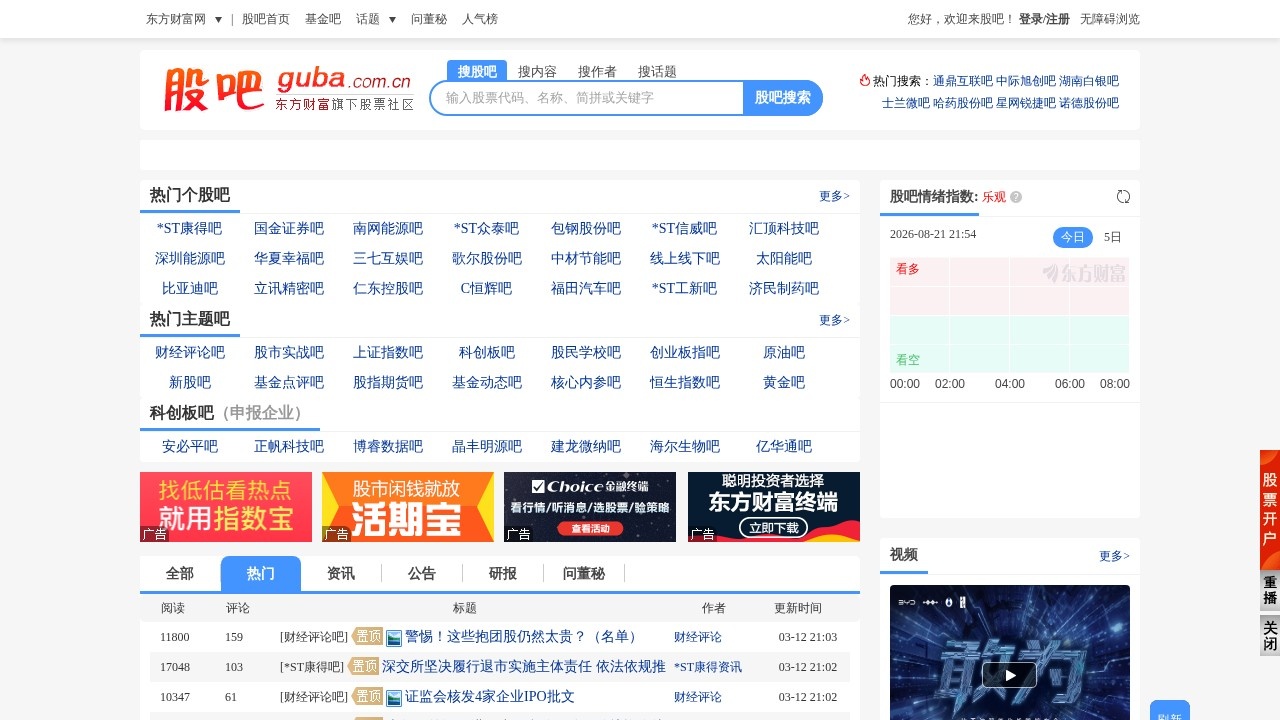This screenshot has height=720, width=1280.
Task: Expand the 东方财富网 dropdown arrow
Action: (x=218, y=19)
